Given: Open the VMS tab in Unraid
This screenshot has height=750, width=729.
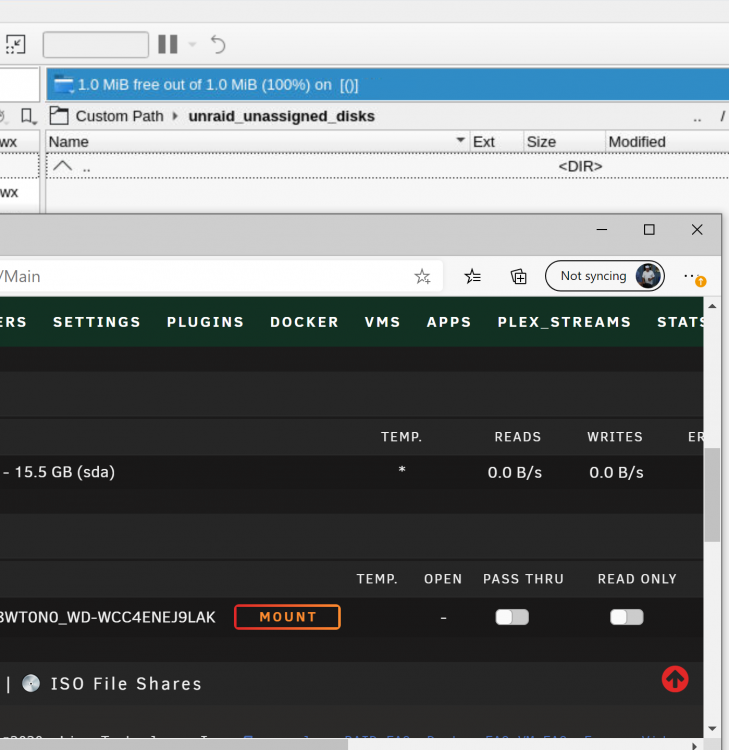Looking at the screenshot, I should click(x=382, y=322).
